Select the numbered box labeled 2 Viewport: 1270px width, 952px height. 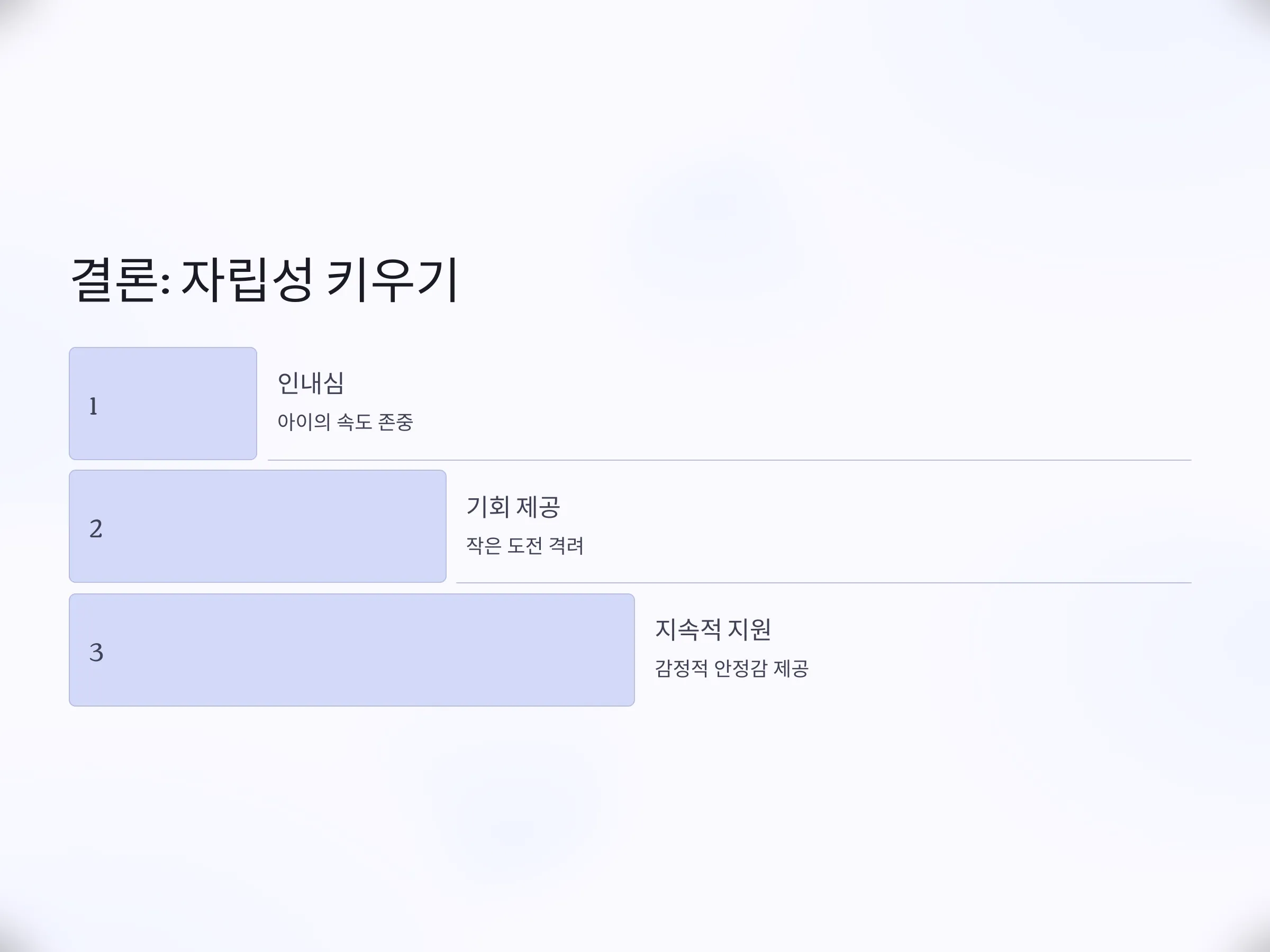point(258,526)
